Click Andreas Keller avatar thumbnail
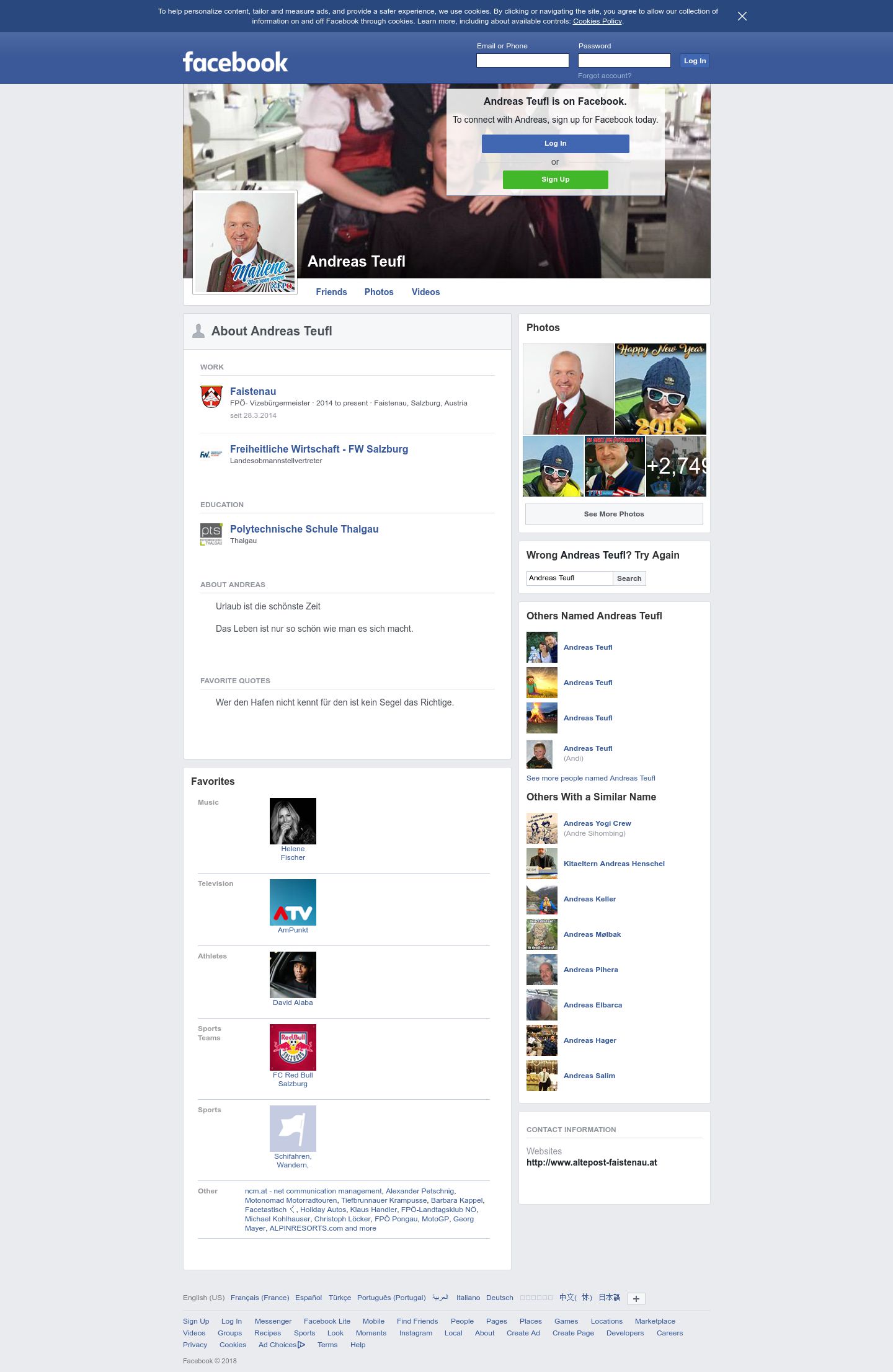This screenshot has height=1372, width=893. tap(542, 899)
